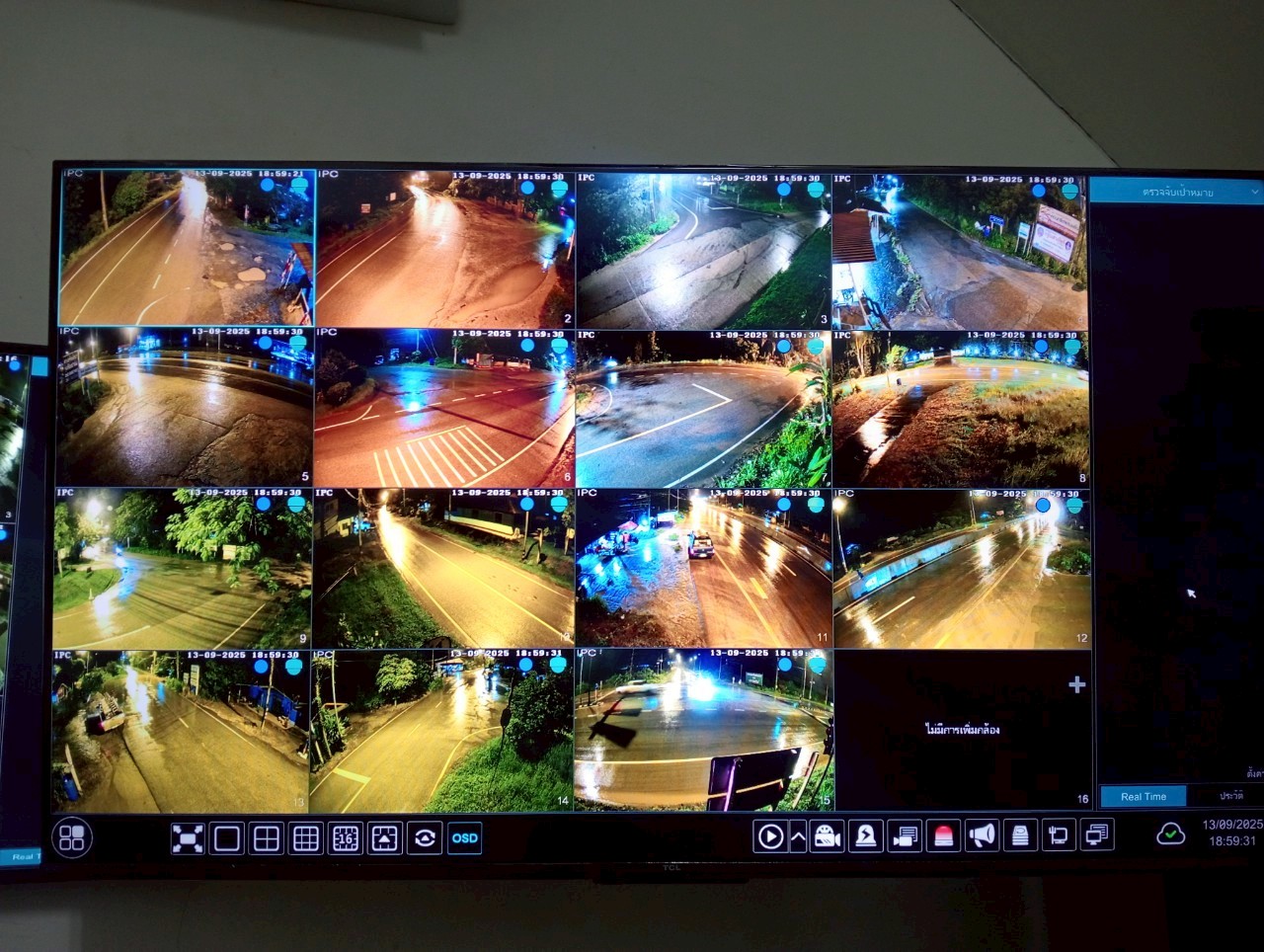The height and width of the screenshot is (952, 1264).
Task: Select the camera 1 feed
Action: point(187,247)
